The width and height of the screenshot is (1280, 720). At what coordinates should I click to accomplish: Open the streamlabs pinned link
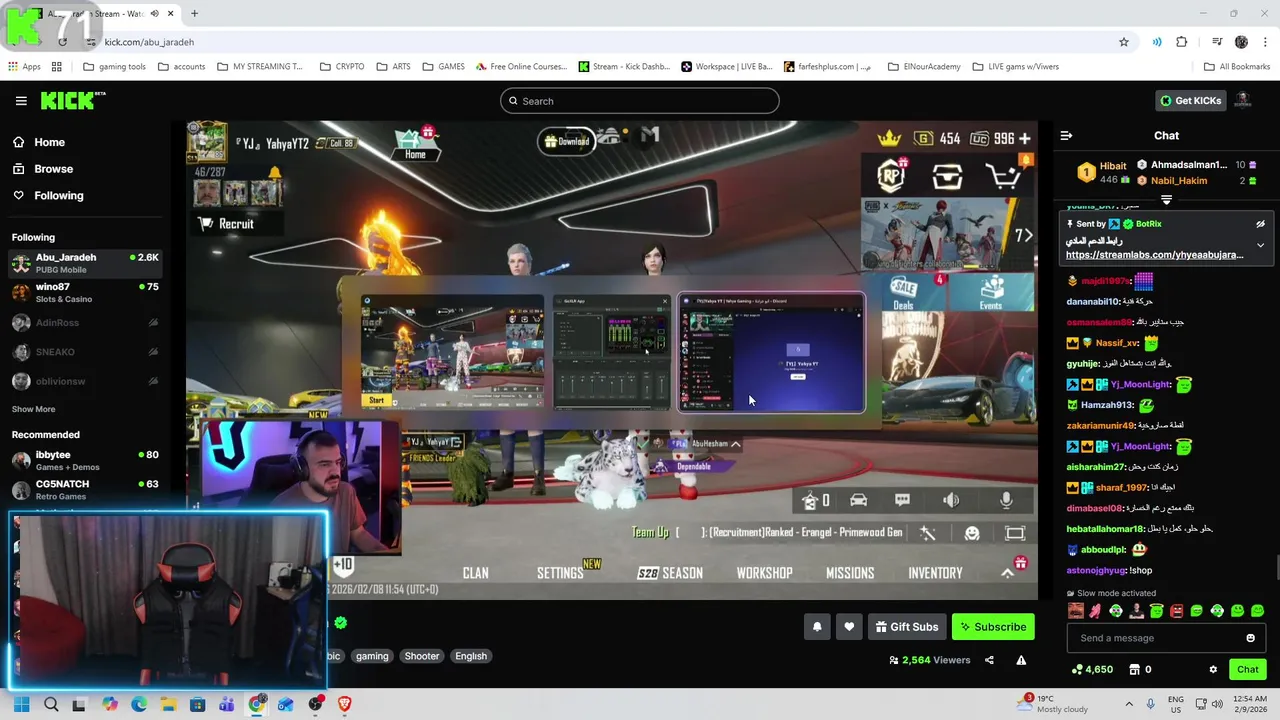1154,255
